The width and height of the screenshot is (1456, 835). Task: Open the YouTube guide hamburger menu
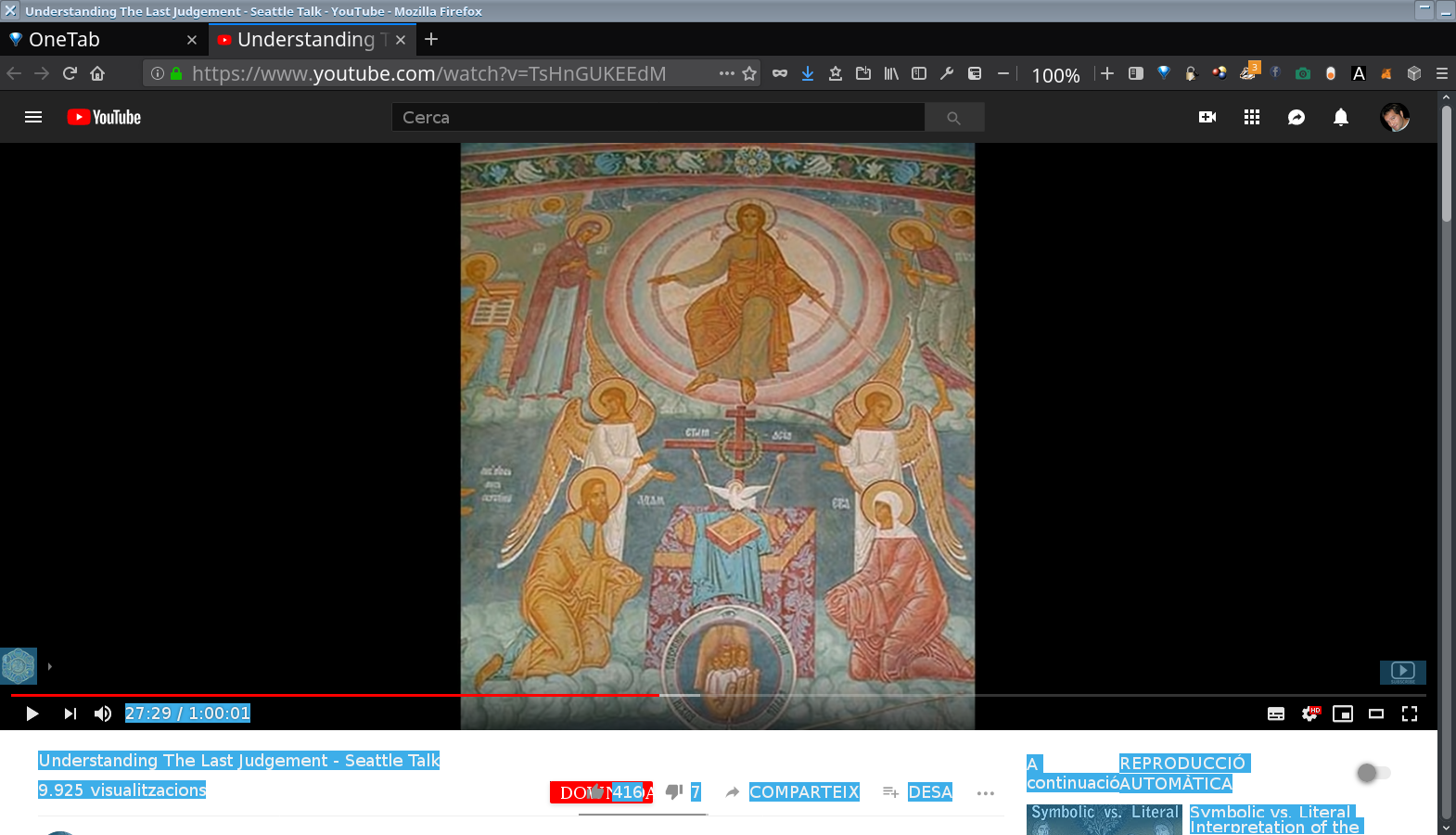33,117
